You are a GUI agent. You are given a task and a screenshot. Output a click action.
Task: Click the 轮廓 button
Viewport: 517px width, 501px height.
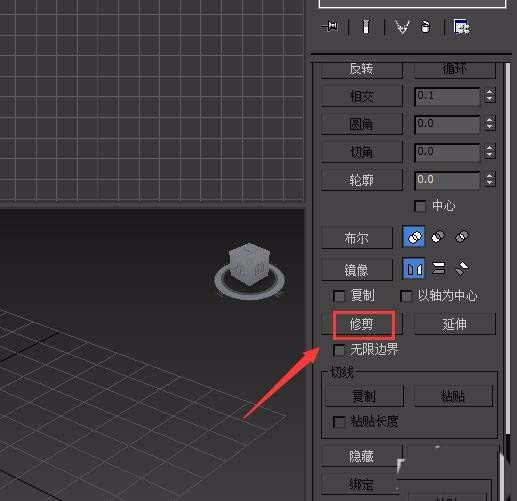click(x=362, y=180)
